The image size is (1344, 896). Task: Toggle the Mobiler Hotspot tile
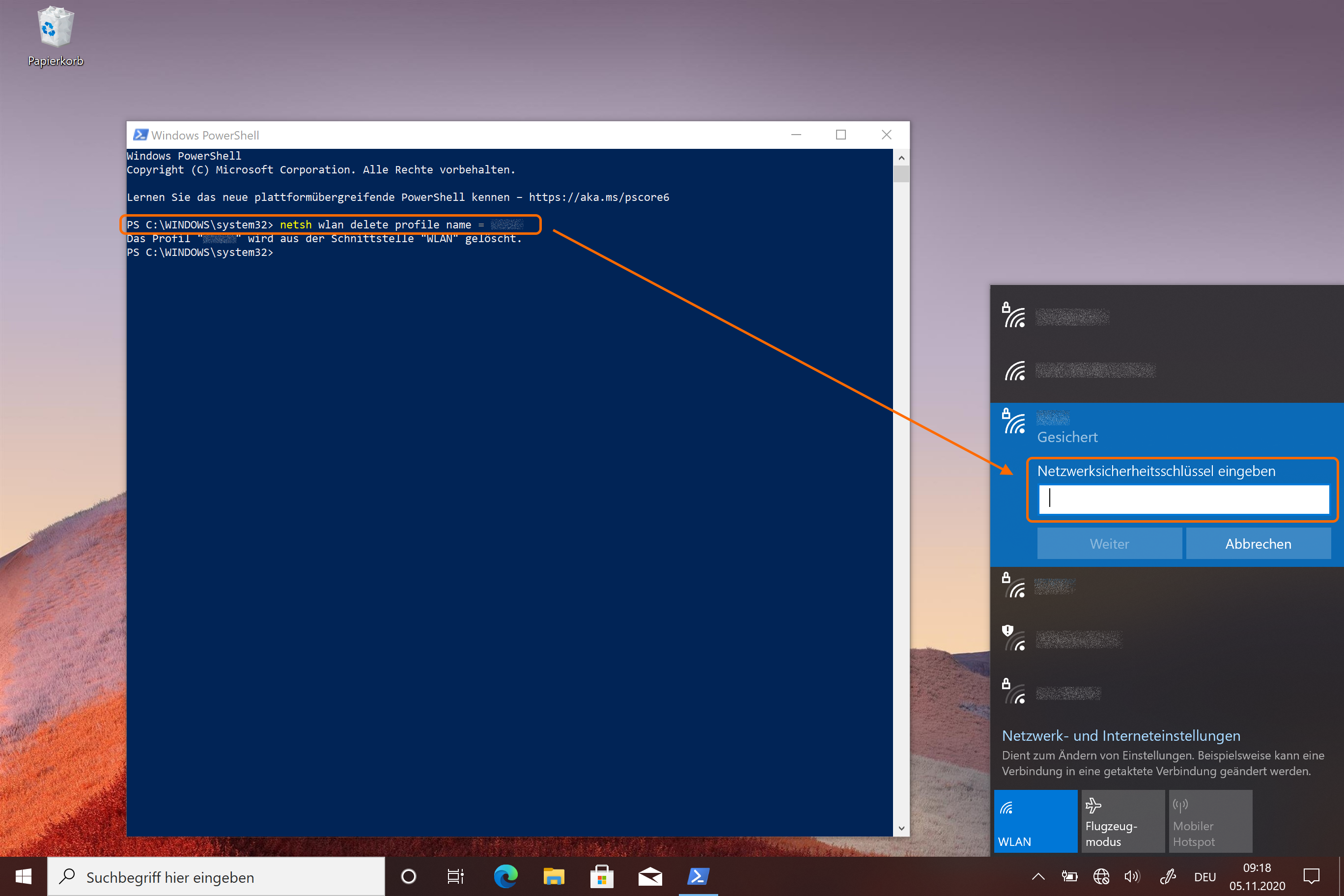click(x=1210, y=821)
